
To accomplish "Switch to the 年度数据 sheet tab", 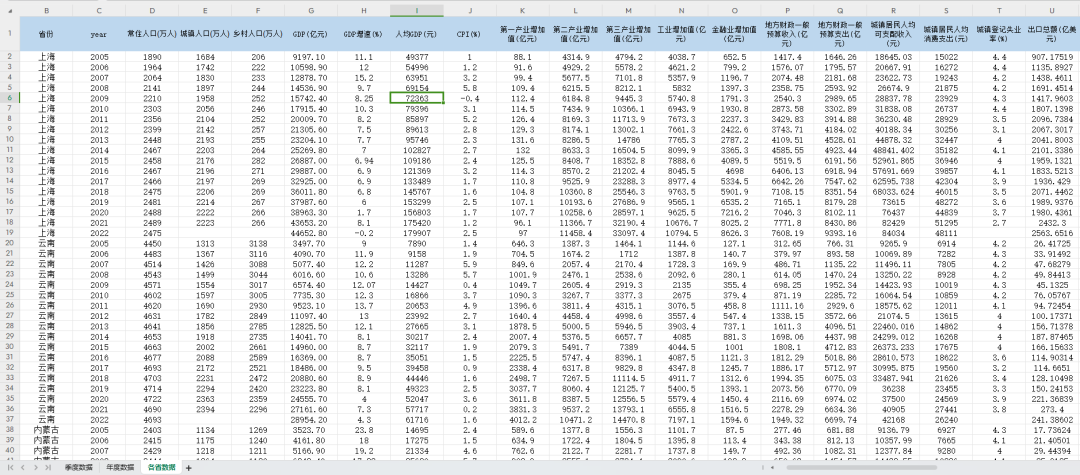I will point(120,467).
